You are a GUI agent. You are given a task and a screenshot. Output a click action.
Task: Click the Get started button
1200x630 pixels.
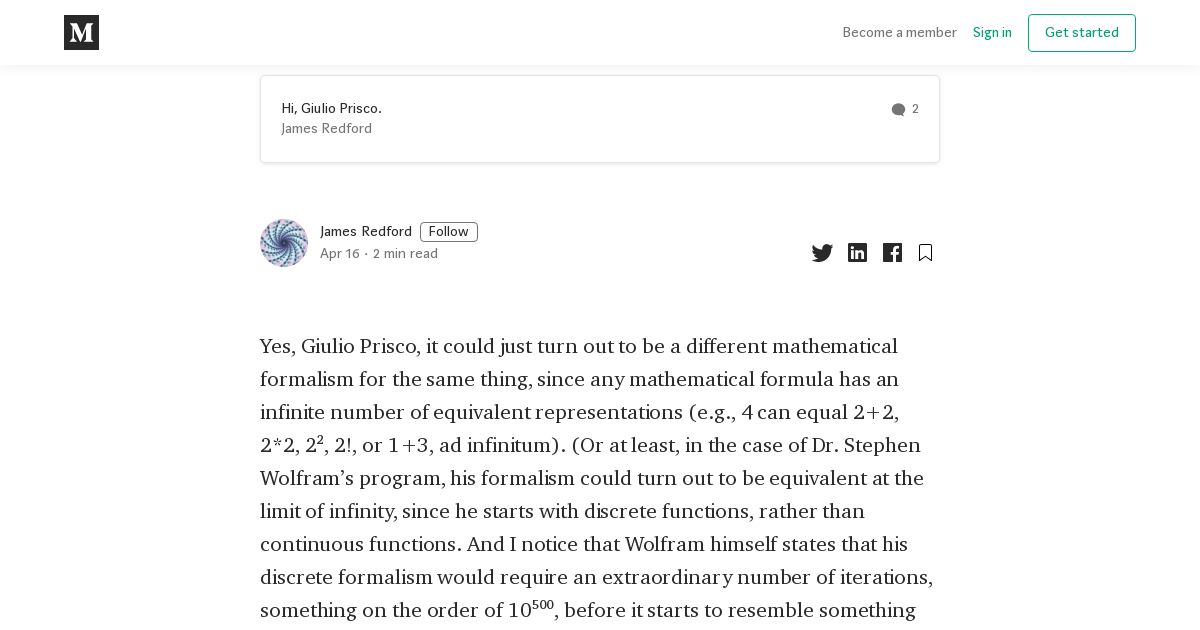(x=1082, y=33)
